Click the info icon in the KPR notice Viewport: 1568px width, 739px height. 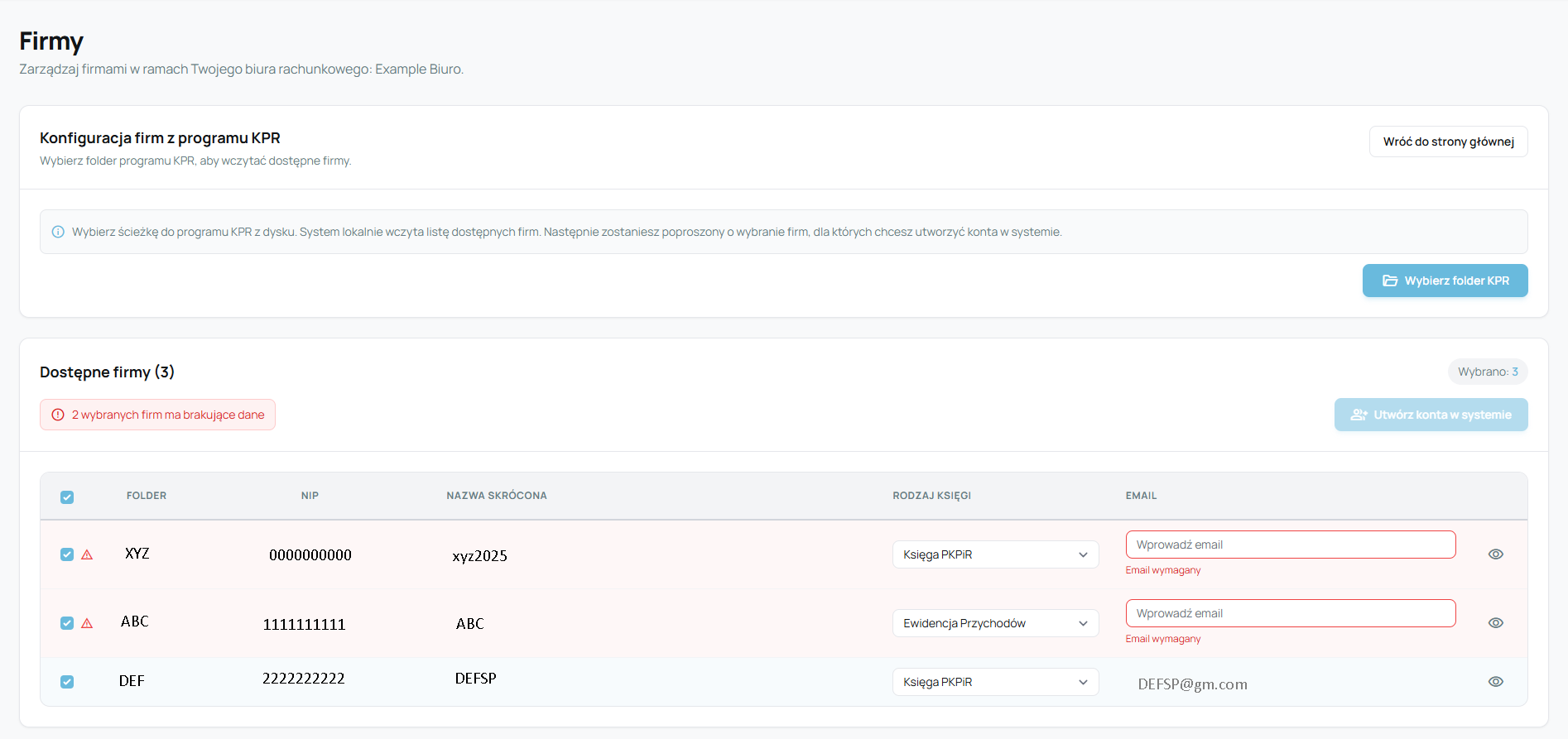coord(58,232)
